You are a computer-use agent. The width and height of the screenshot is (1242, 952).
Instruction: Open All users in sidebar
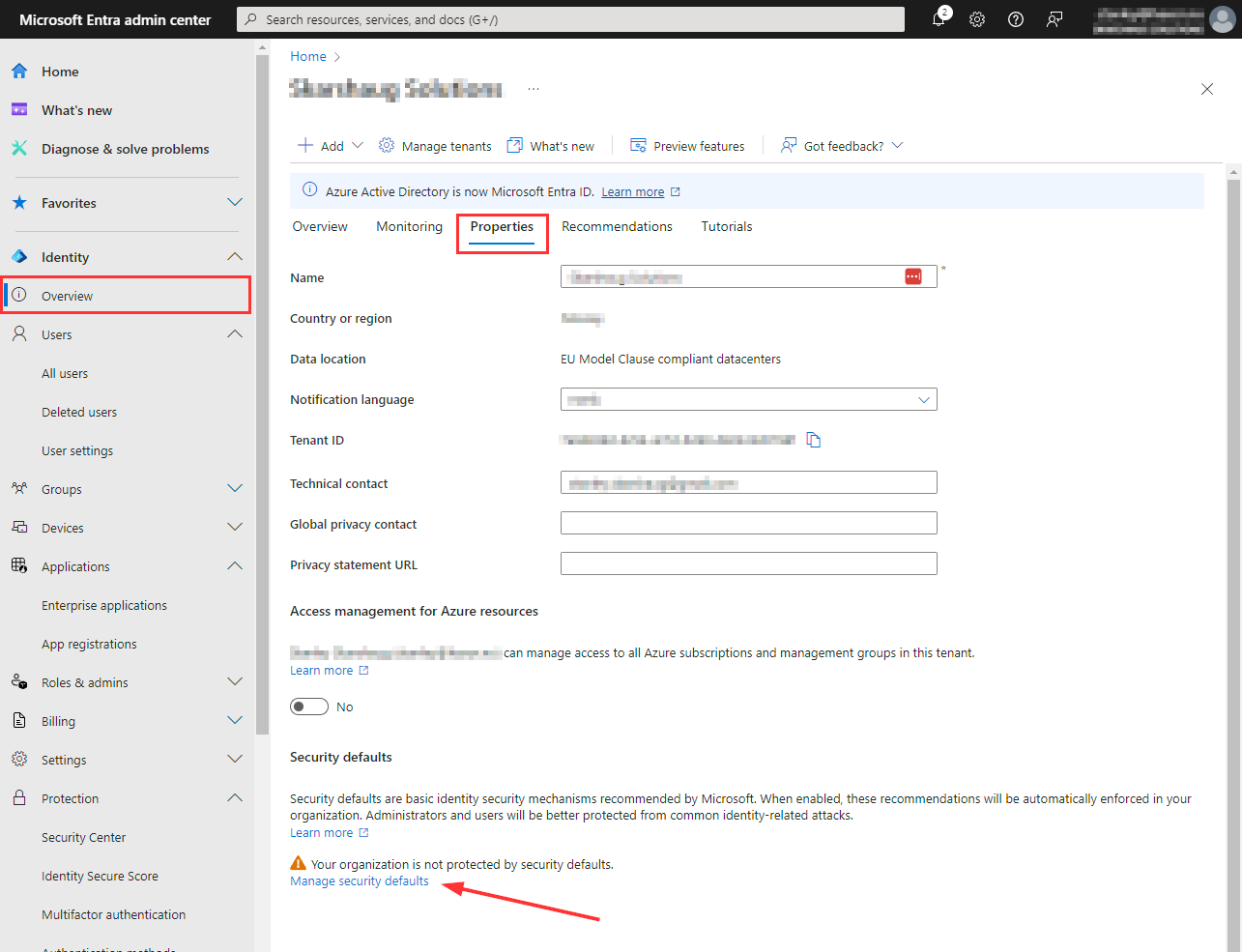[x=65, y=373]
